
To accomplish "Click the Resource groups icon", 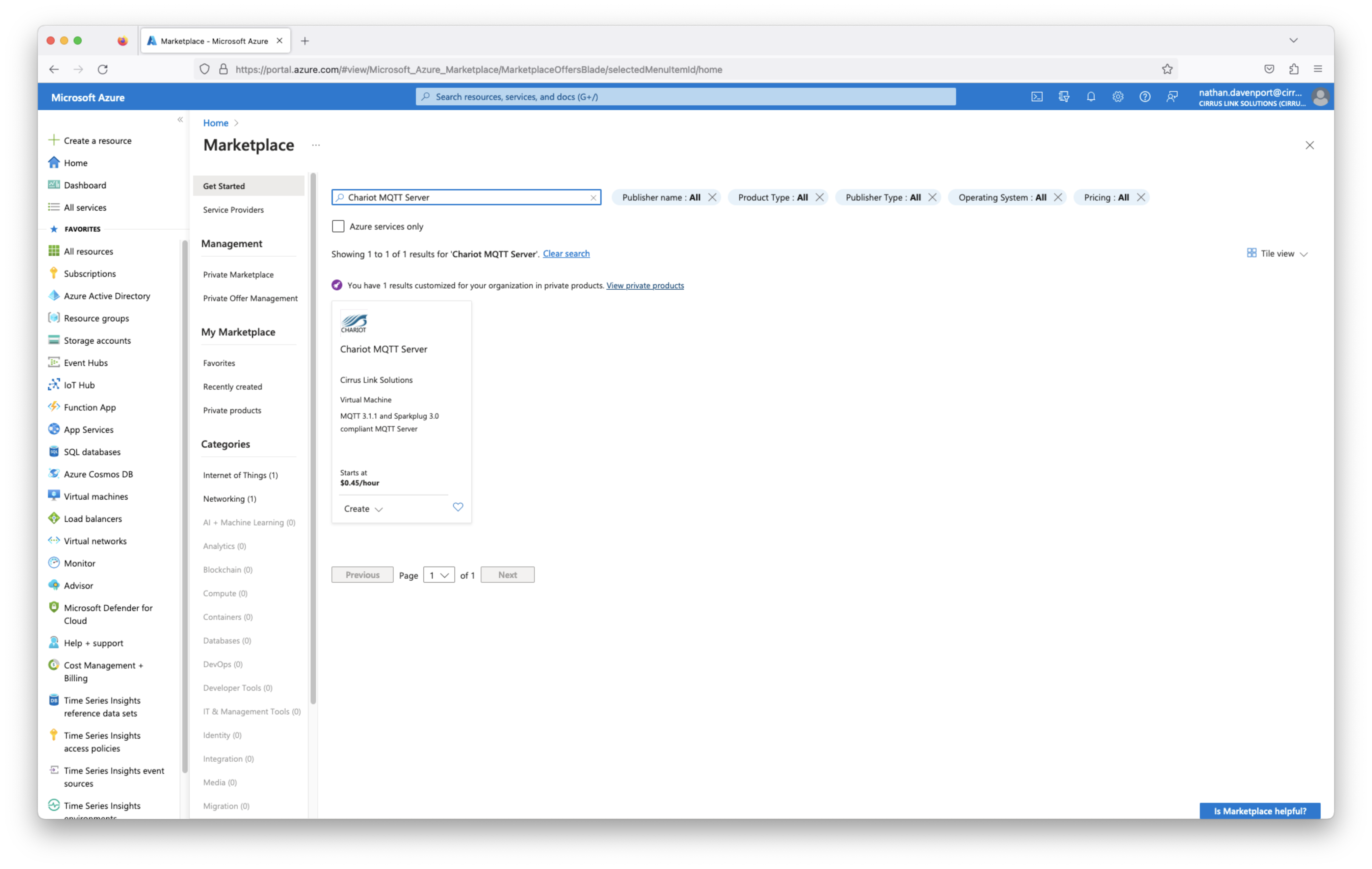I will coord(54,317).
